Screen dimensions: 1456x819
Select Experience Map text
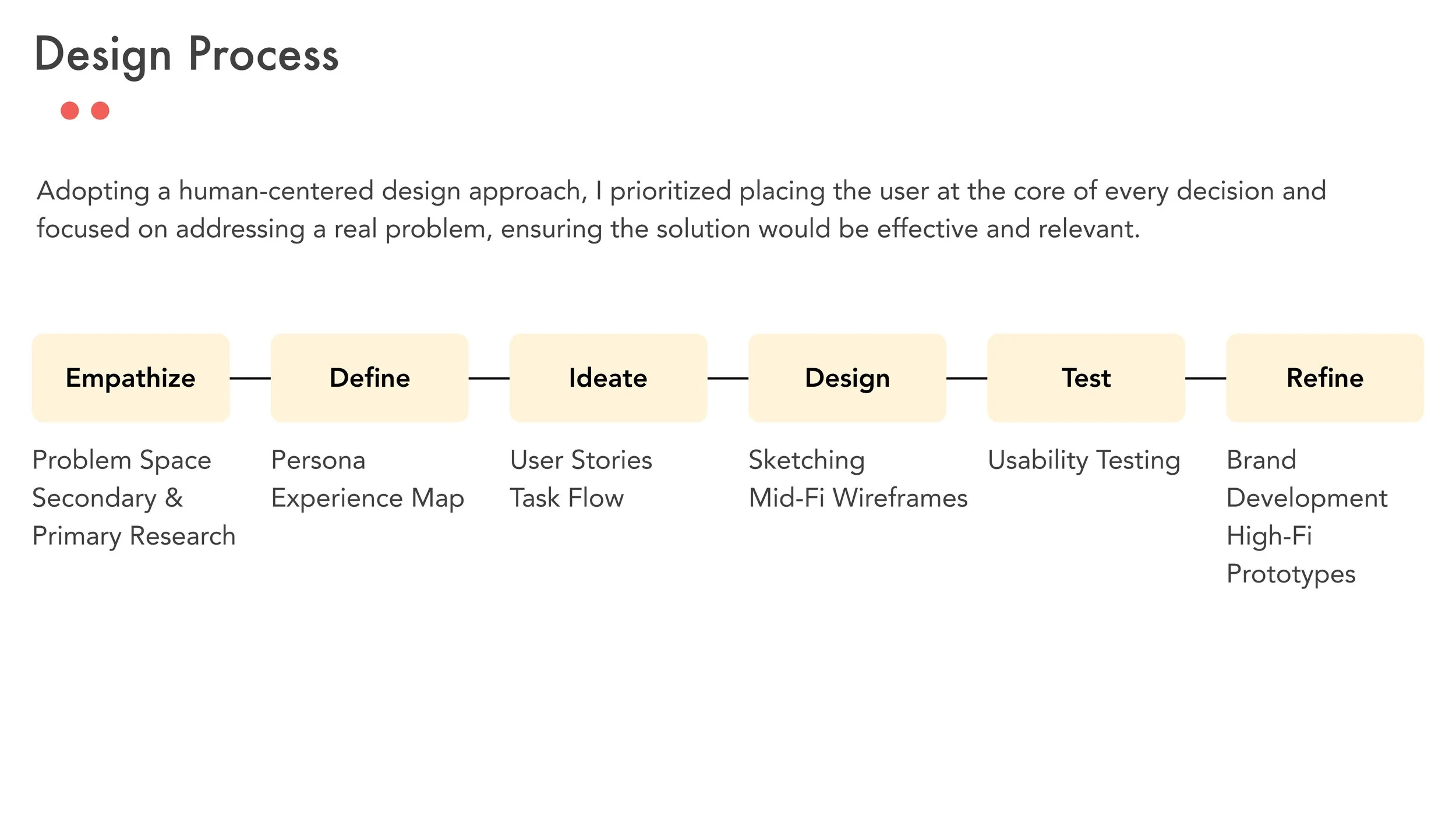tap(367, 499)
